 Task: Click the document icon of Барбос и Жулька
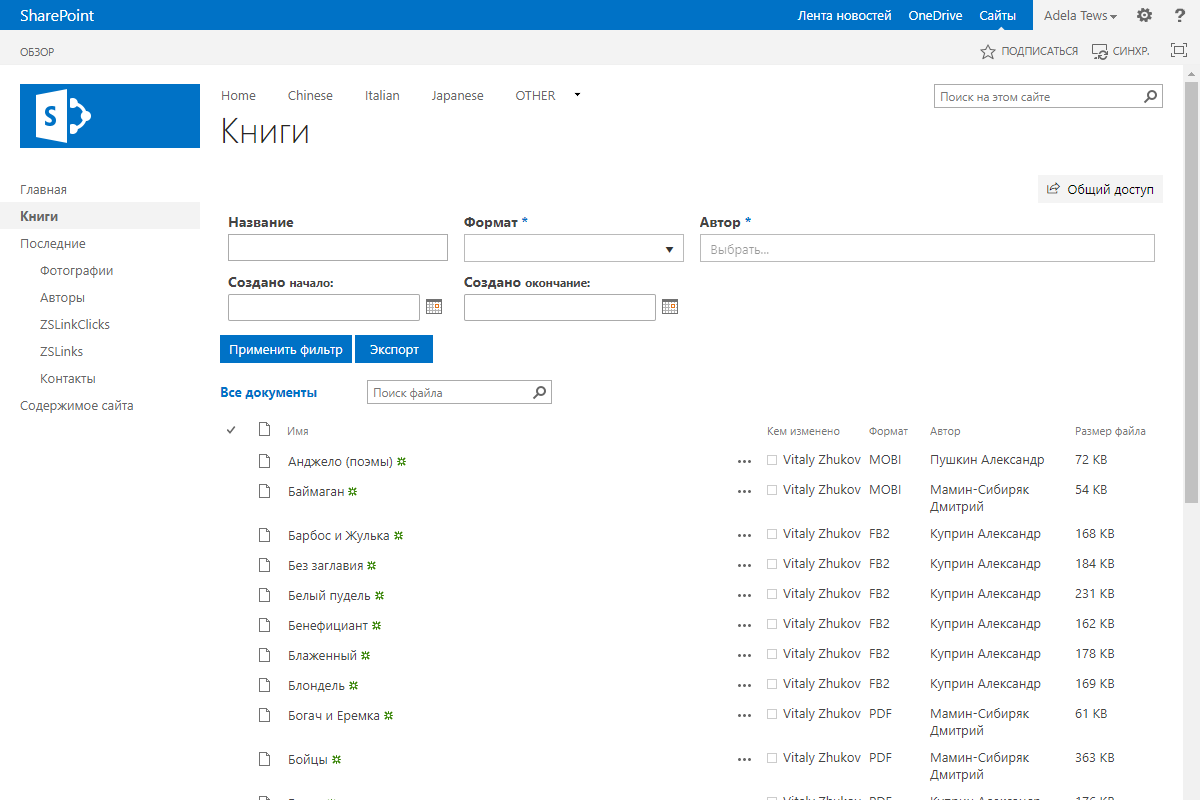tap(265, 535)
